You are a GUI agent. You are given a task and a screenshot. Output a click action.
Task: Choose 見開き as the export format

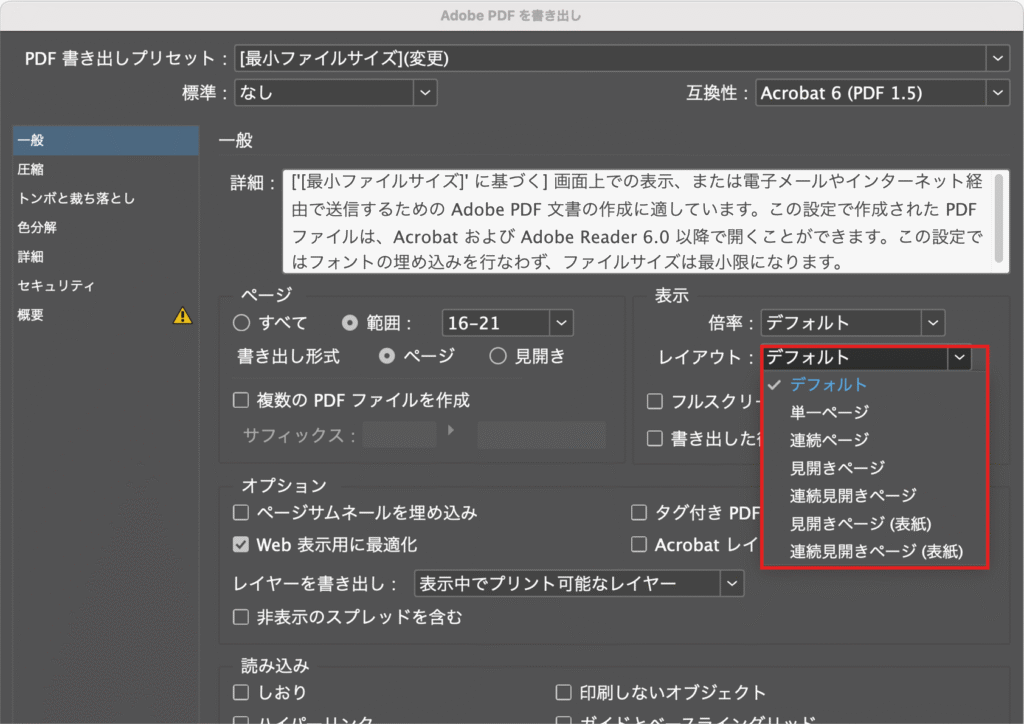point(498,356)
